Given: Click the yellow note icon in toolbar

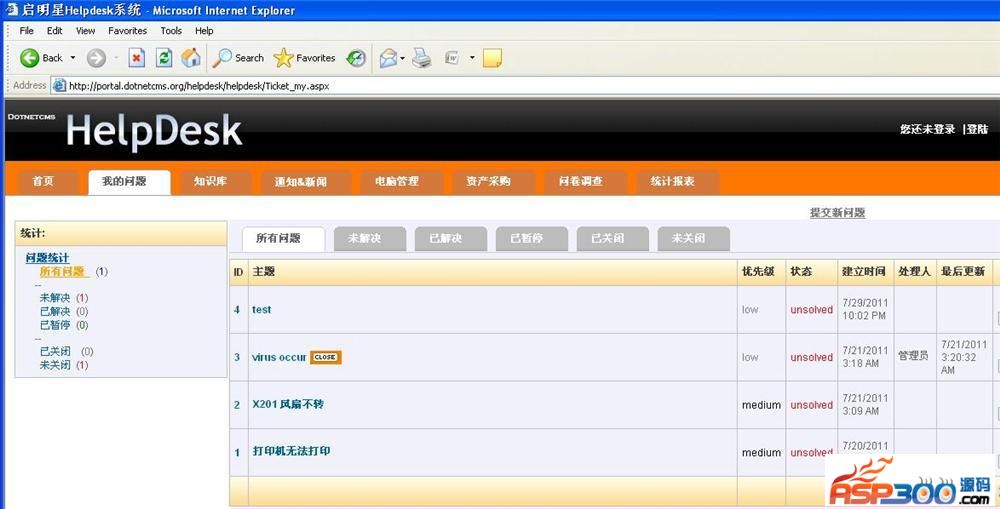Looking at the screenshot, I should 492,58.
